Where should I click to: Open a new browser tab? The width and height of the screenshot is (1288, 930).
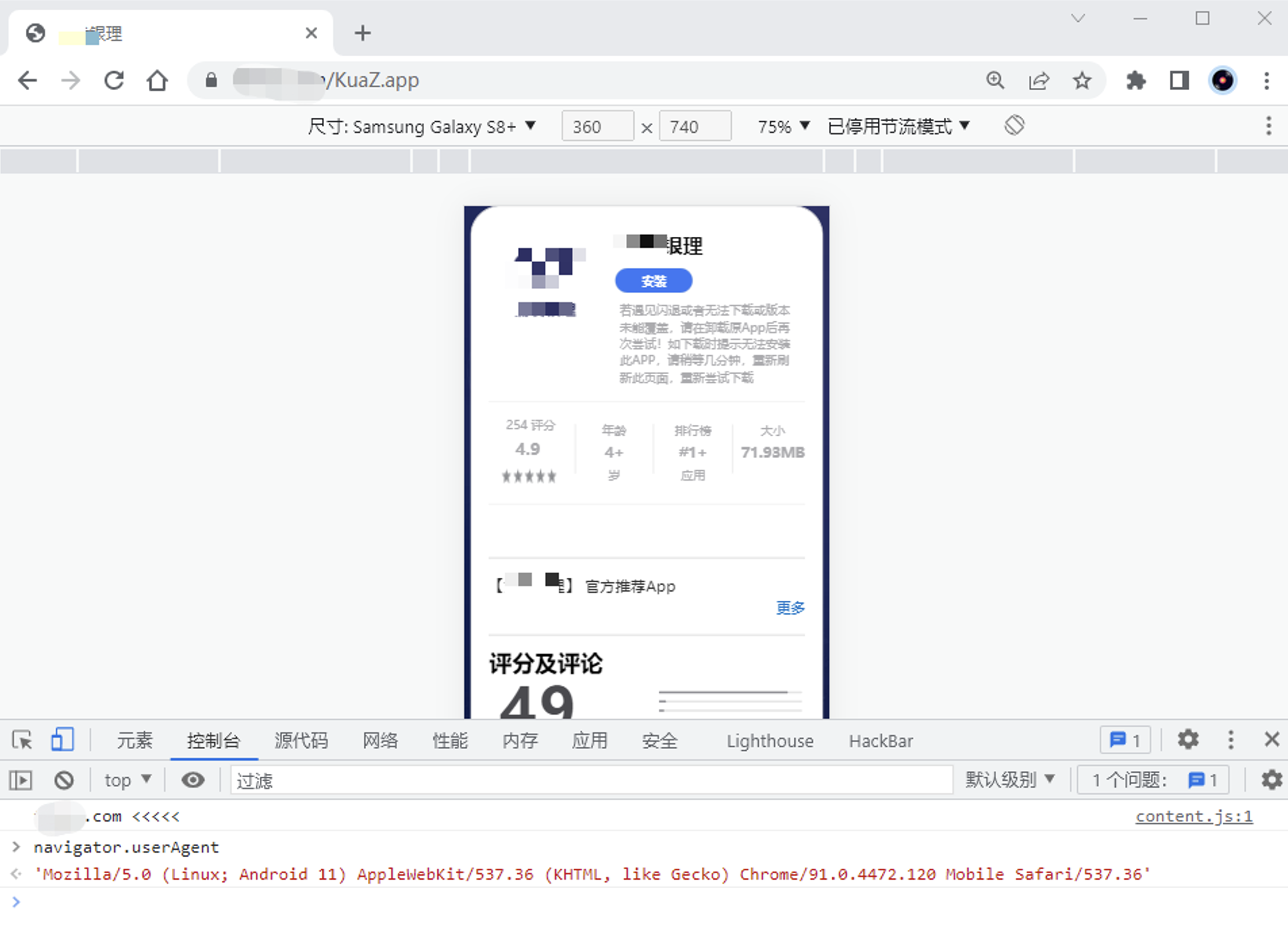pyautogui.click(x=362, y=33)
